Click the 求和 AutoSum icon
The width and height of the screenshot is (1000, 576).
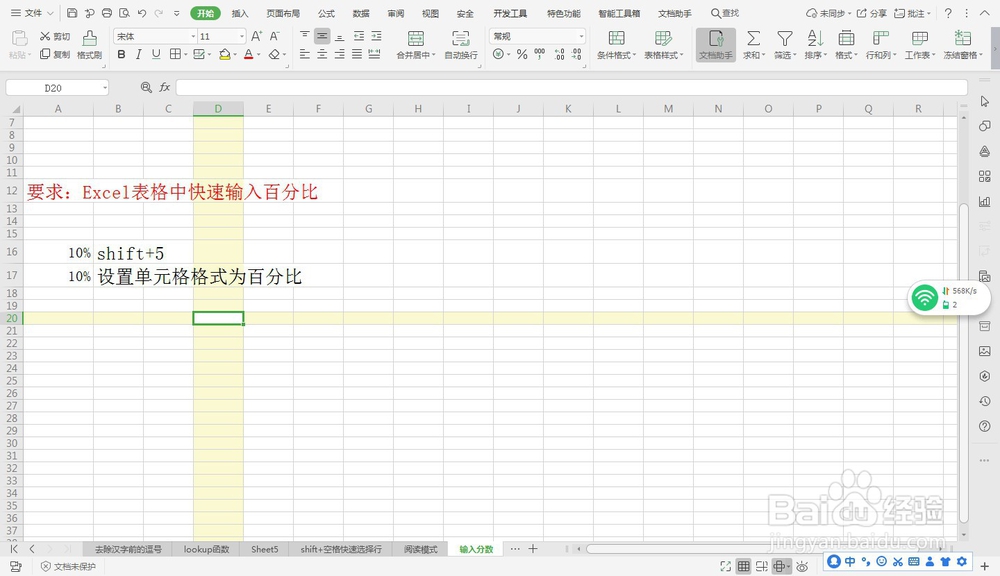click(755, 44)
